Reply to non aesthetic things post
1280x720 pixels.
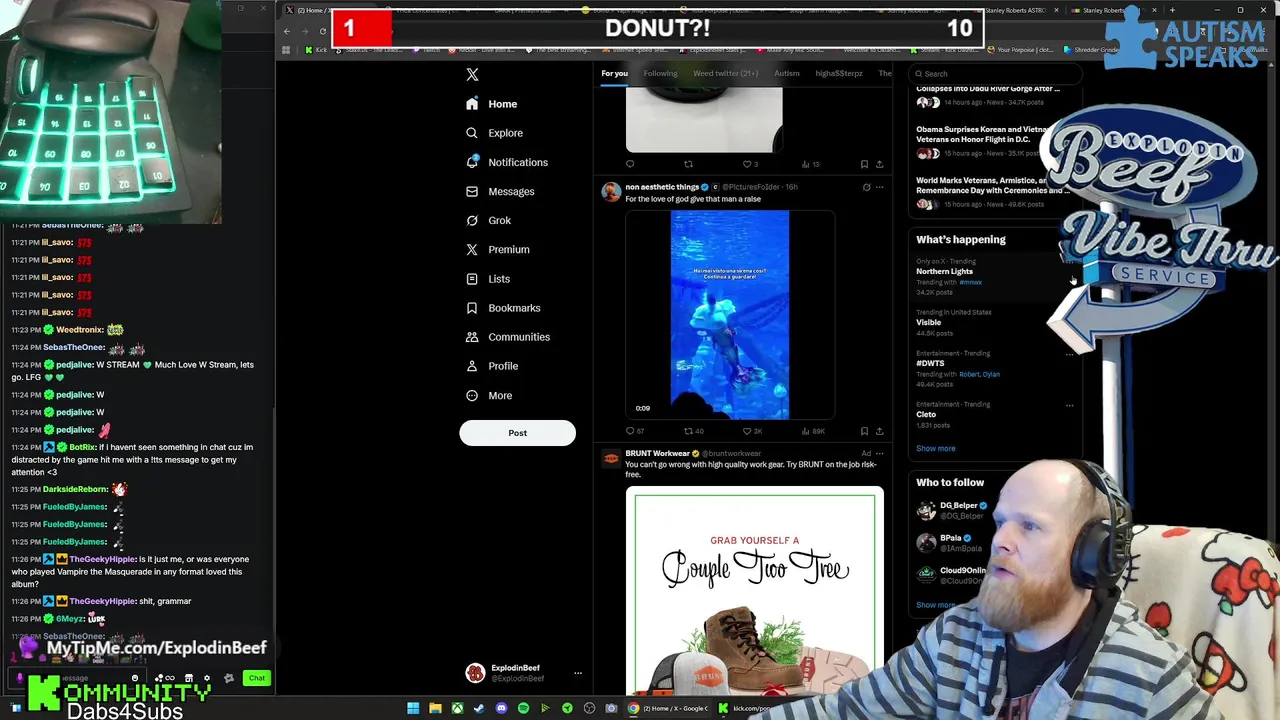point(630,431)
